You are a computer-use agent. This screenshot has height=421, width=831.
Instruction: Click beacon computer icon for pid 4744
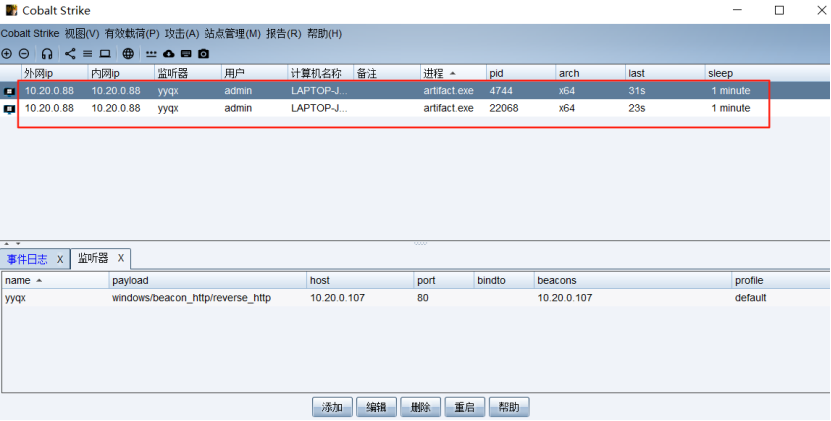coord(10,91)
